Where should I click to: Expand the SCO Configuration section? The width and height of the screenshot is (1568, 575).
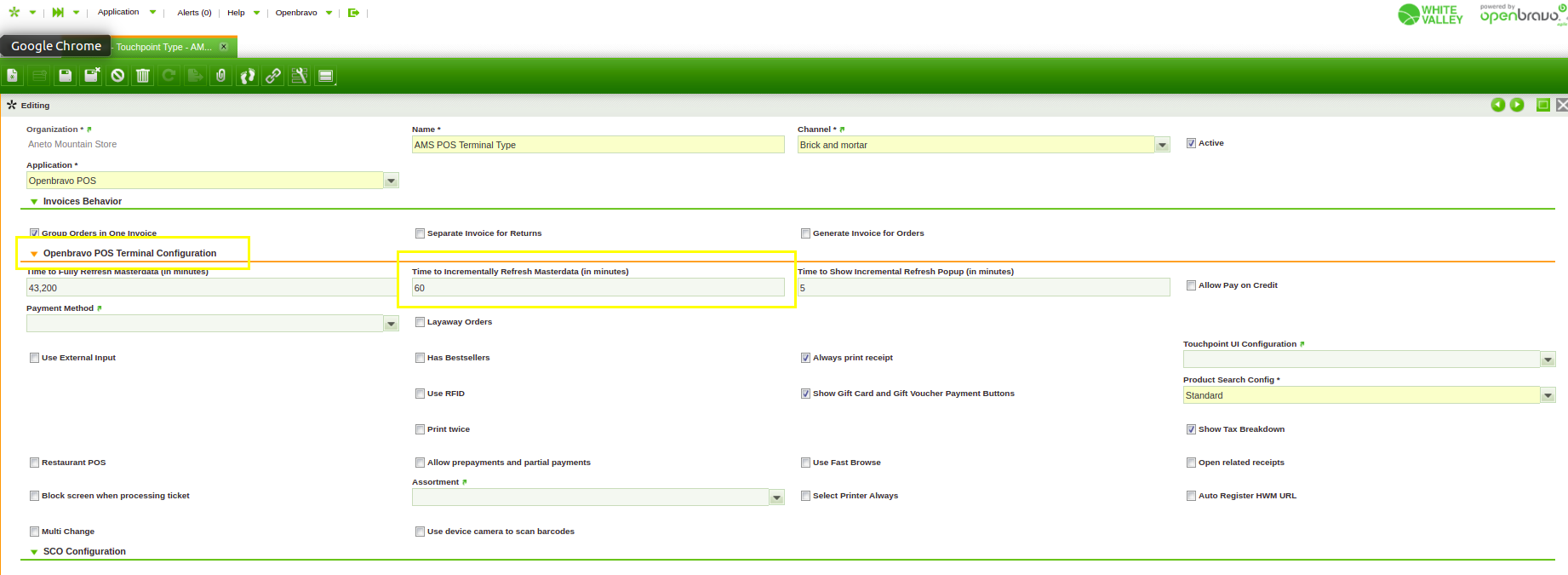(x=34, y=552)
